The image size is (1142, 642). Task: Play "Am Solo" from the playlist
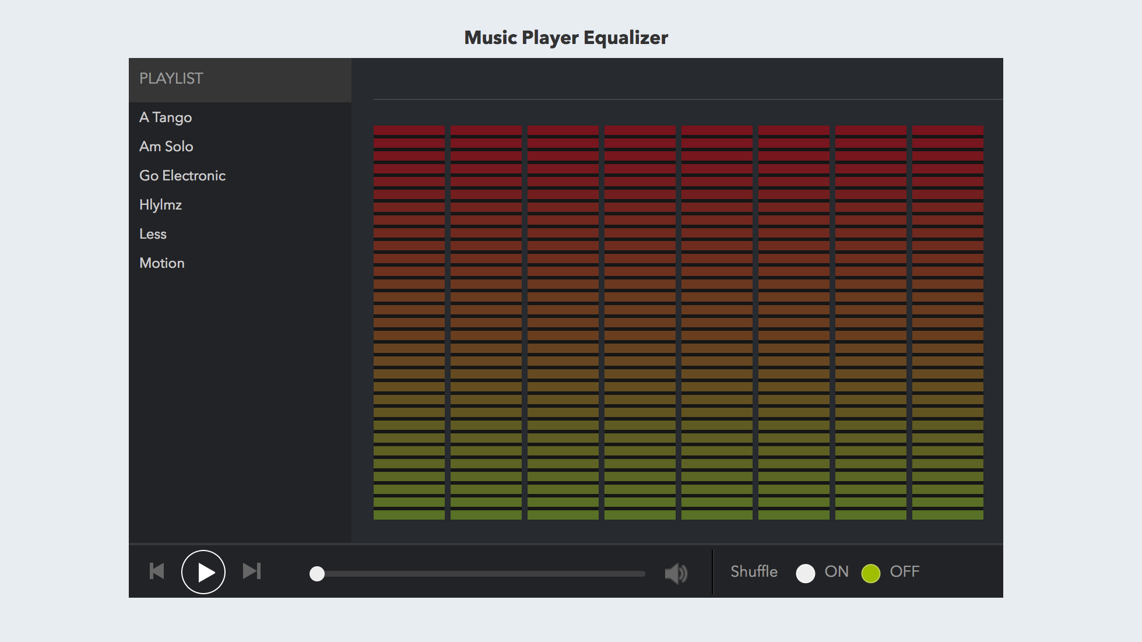[x=166, y=146]
